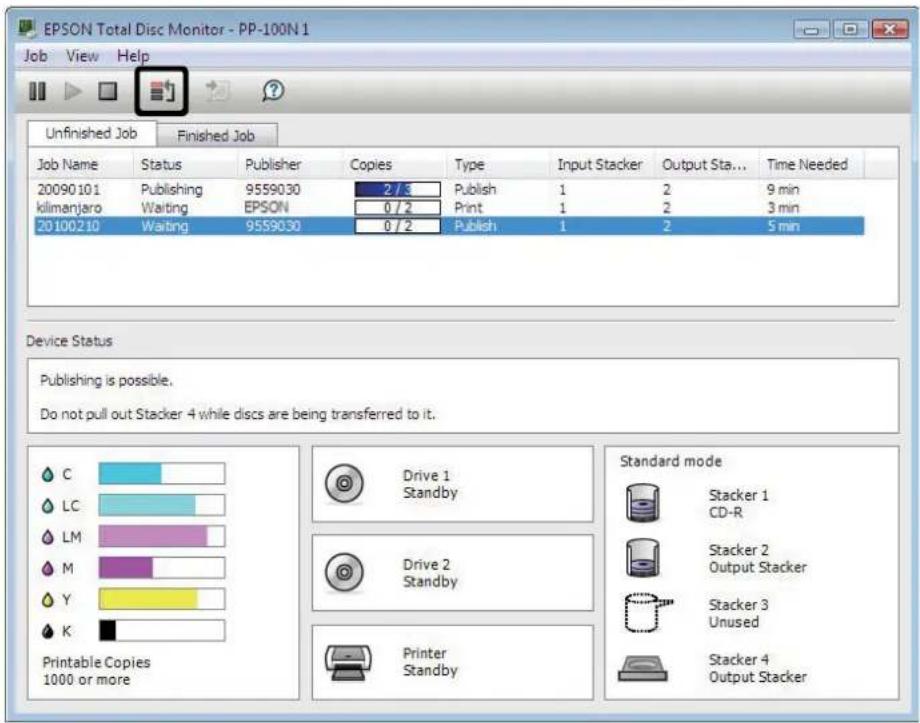The height and width of the screenshot is (723, 920).
Task: Sort by the Publisher column header
Action: pyautogui.click(x=290, y=164)
